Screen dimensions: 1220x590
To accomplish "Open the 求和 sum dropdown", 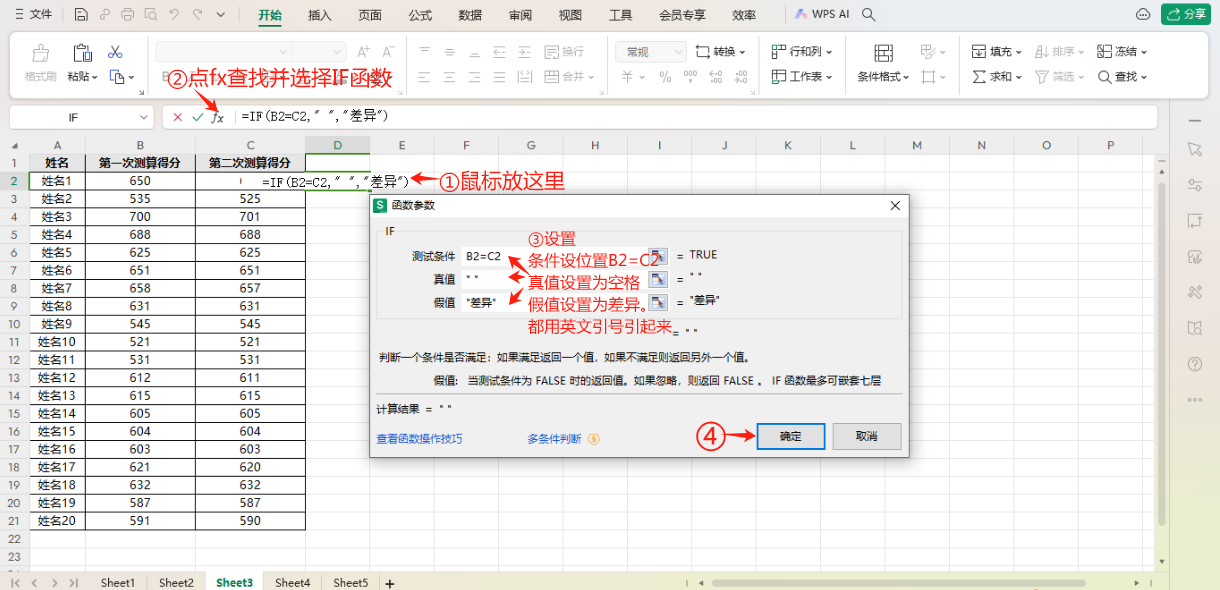I will 997,77.
